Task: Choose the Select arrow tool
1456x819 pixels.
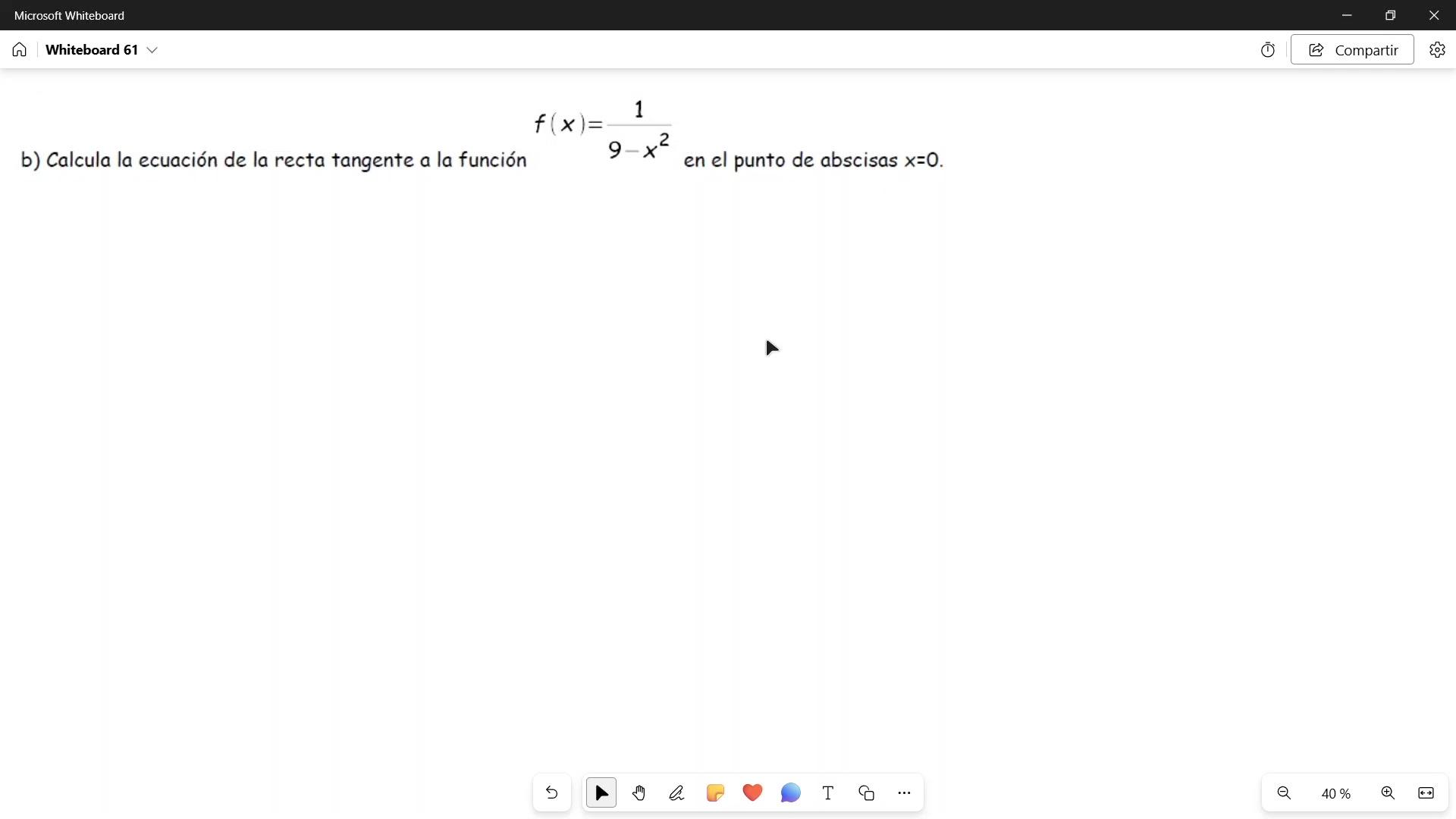Action: [x=601, y=793]
